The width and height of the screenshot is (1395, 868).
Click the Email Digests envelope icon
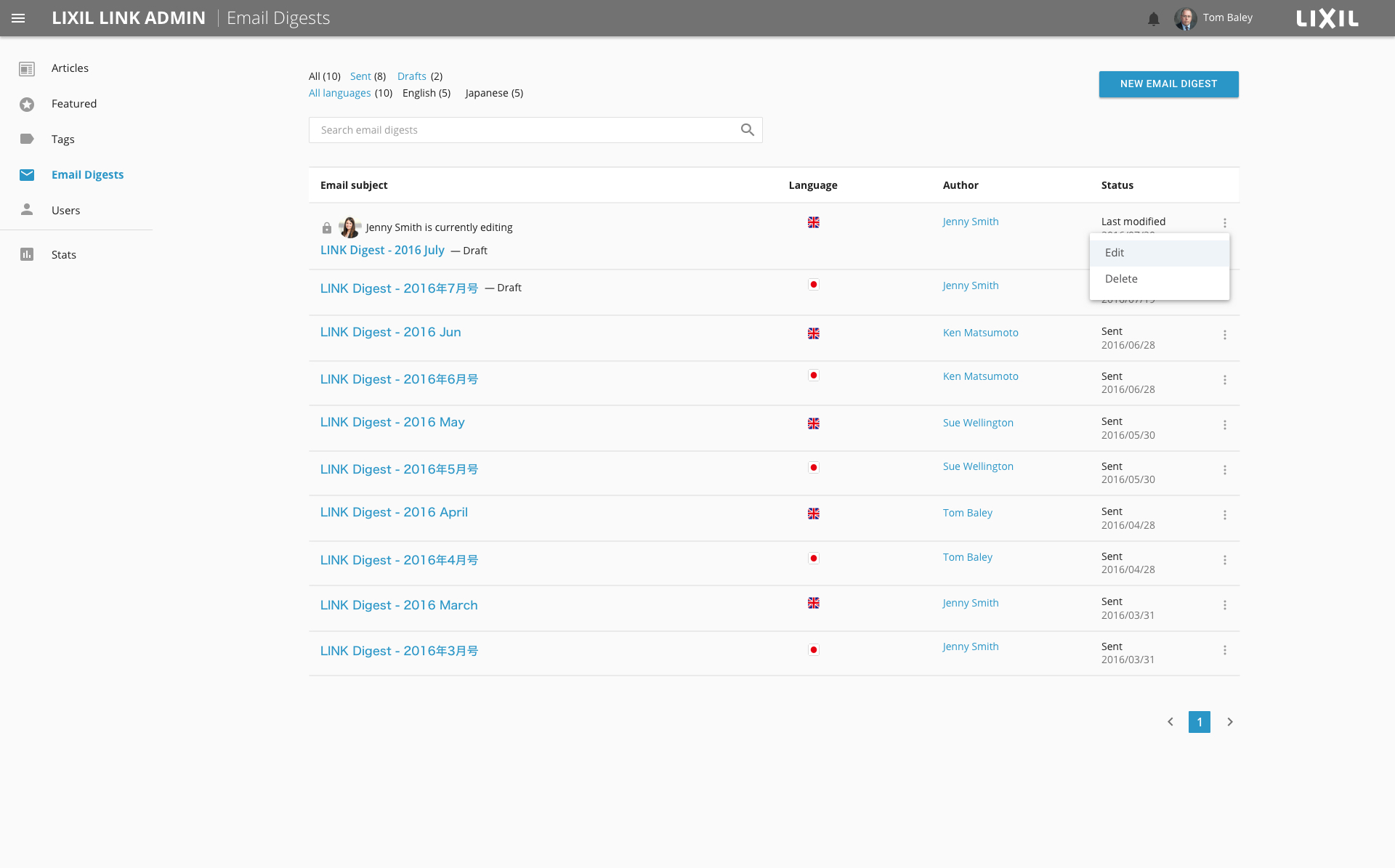(27, 175)
